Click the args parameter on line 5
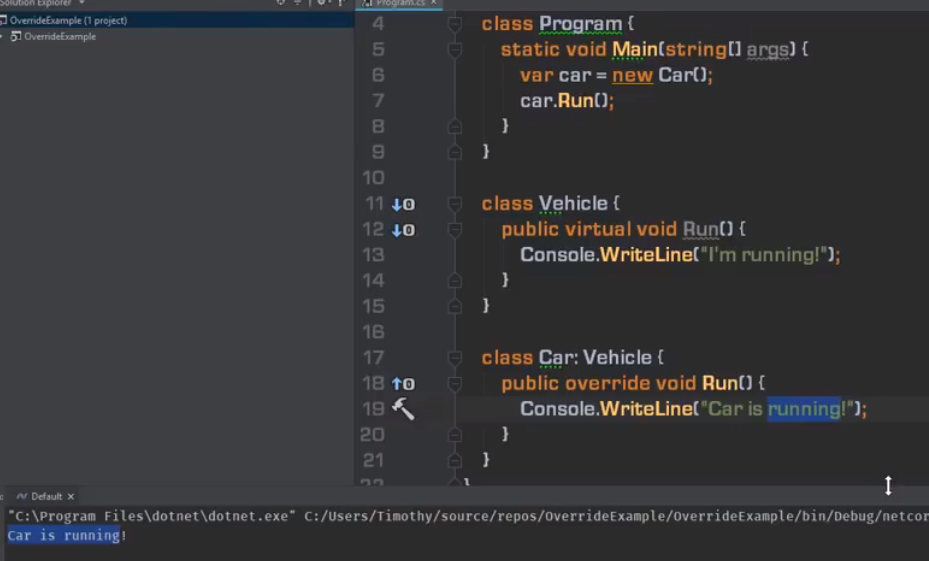This screenshot has width=929, height=561. point(767,50)
